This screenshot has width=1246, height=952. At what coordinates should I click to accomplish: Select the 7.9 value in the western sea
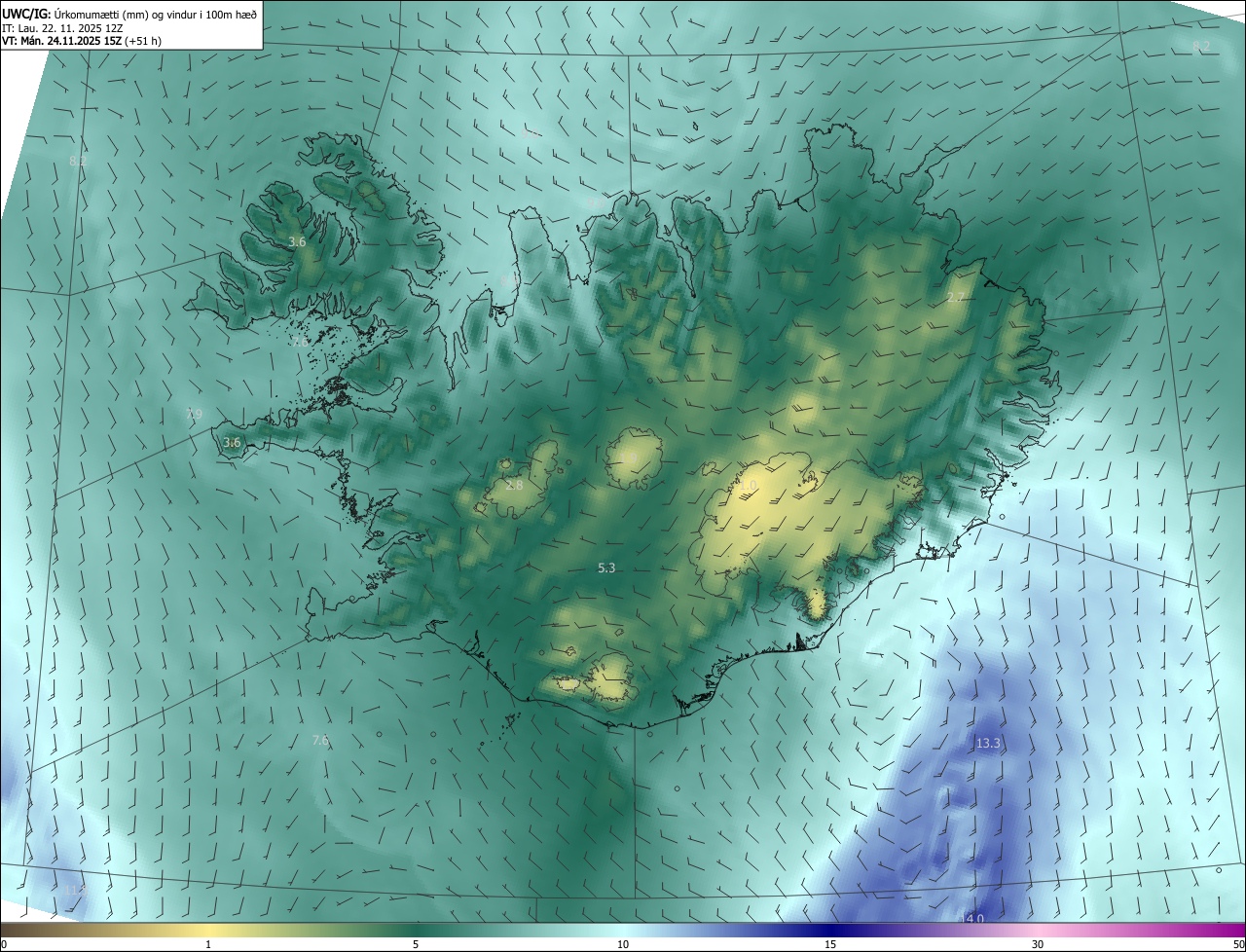194,415
